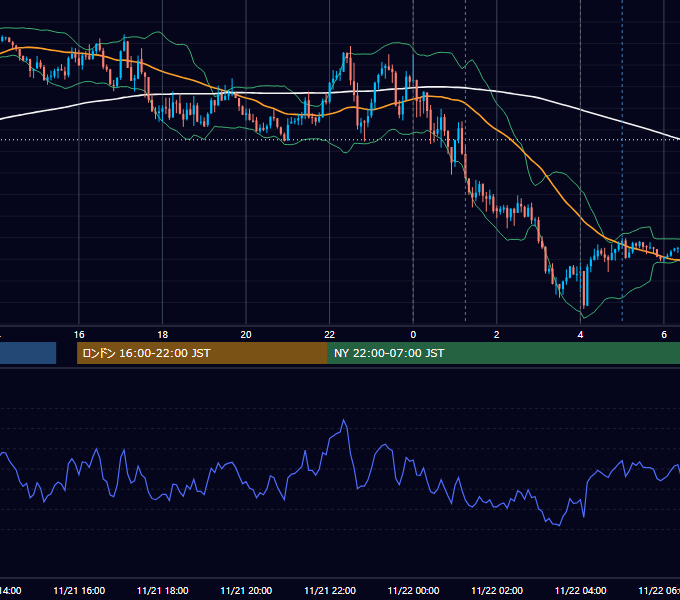Click the '11/21 16:00' date label
The height and width of the screenshot is (600, 680).
79,590
